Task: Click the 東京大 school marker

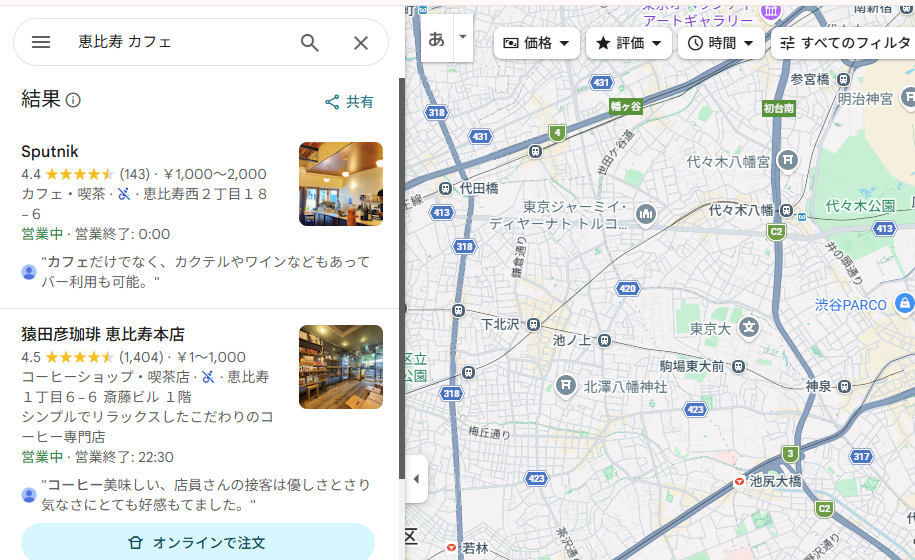Action: point(749,327)
